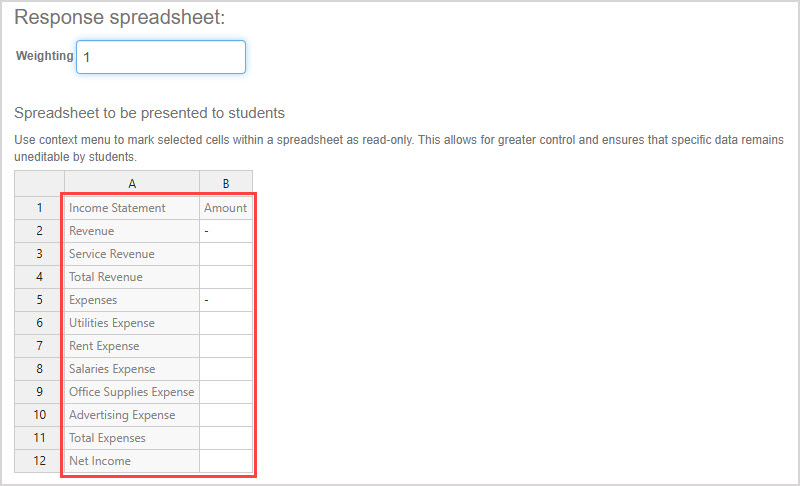Click the Advertising Expense cell
Viewport: 800px width, 486px height.
[132, 415]
